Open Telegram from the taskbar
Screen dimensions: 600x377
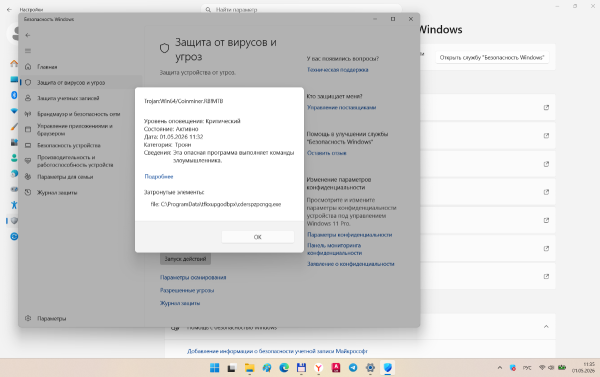point(353,368)
